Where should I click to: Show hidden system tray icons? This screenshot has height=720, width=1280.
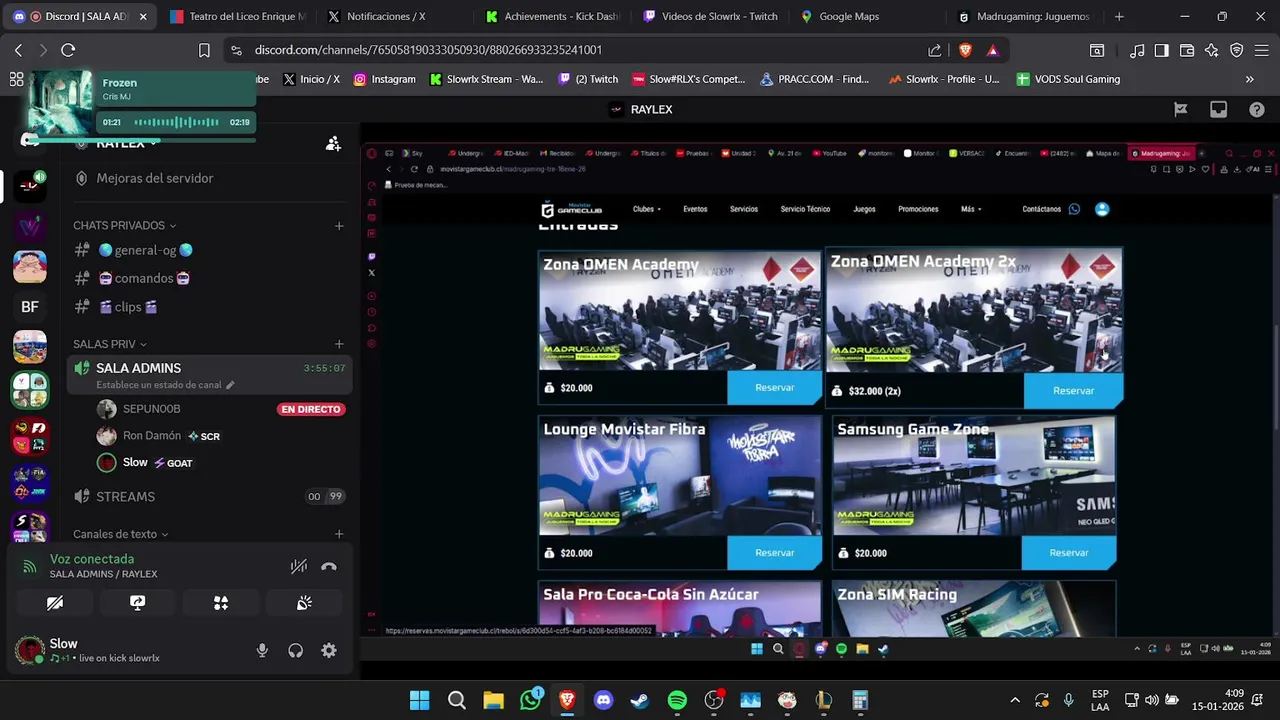click(1015, 700)
